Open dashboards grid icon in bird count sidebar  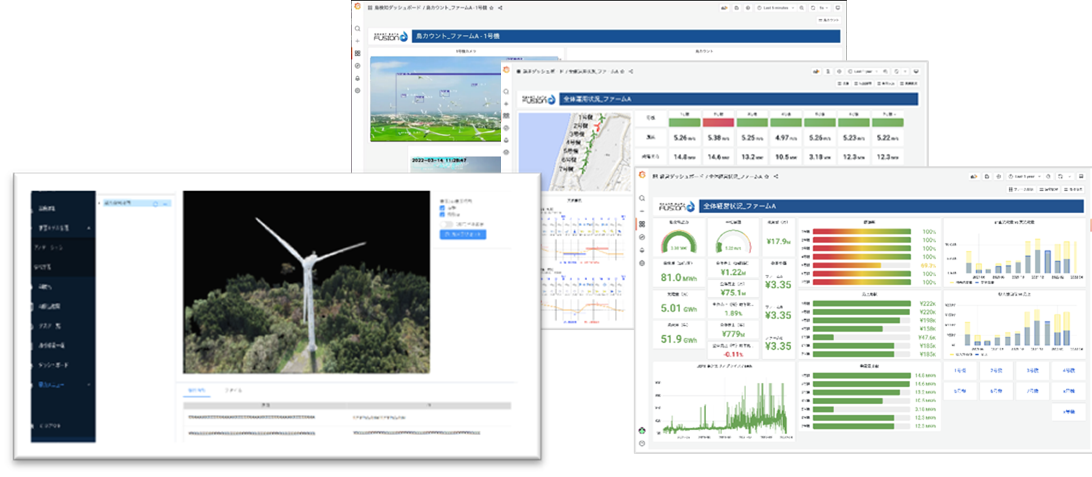pos(357,53)
